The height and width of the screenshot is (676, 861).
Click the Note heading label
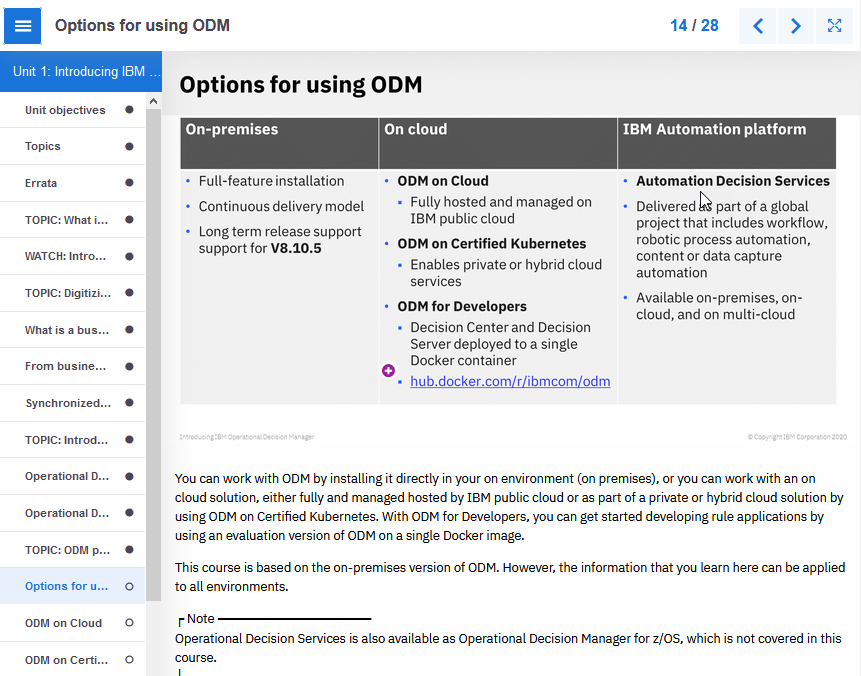coord(200,619)
